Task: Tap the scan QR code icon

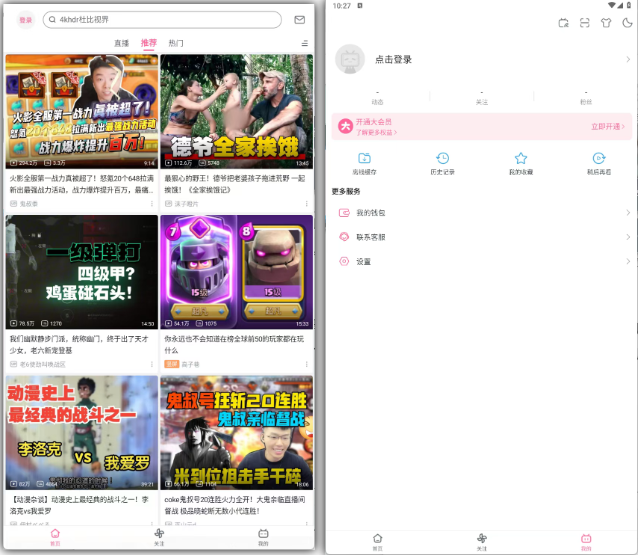Action: pos(584,22)
